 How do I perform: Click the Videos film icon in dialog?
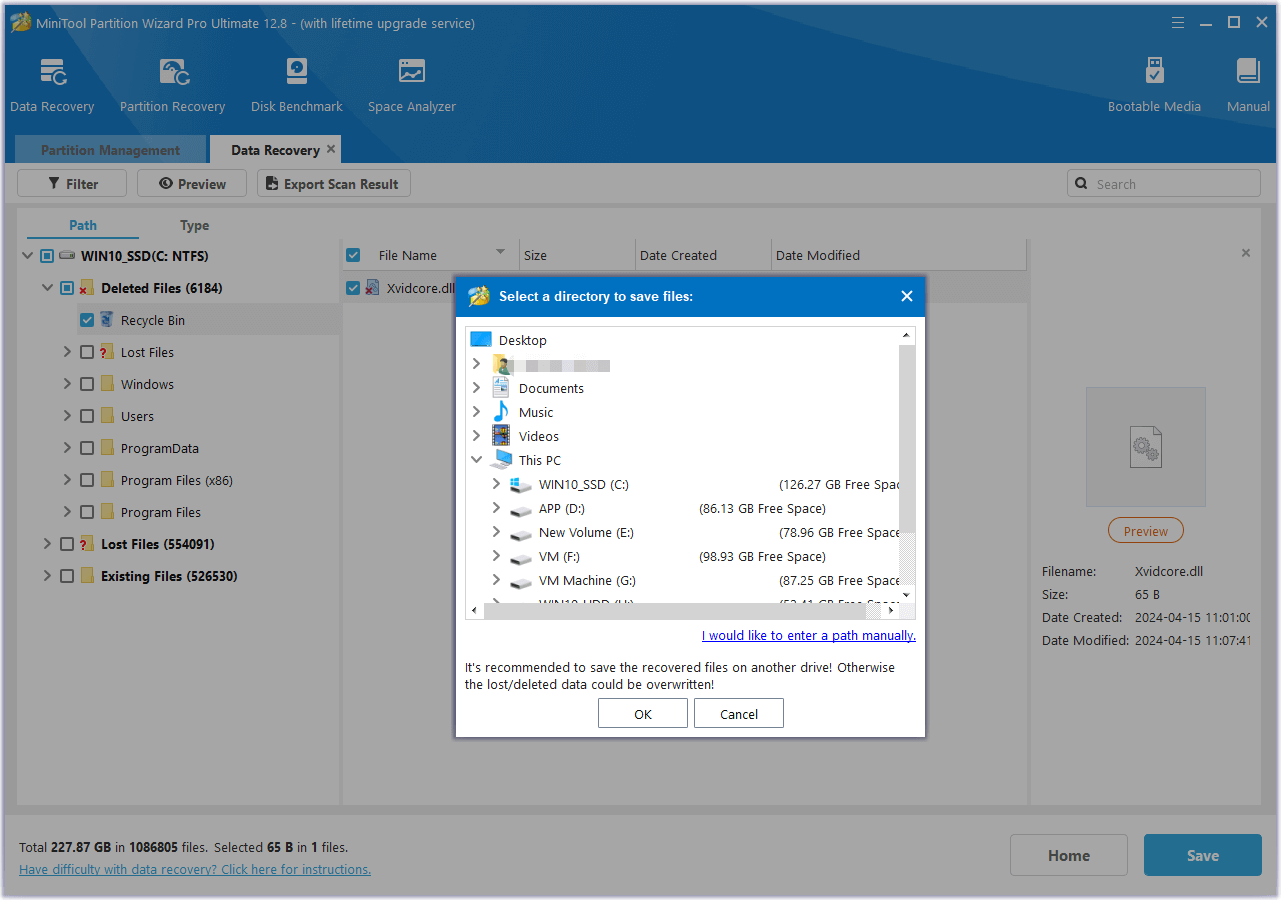(x=501, y=436)
